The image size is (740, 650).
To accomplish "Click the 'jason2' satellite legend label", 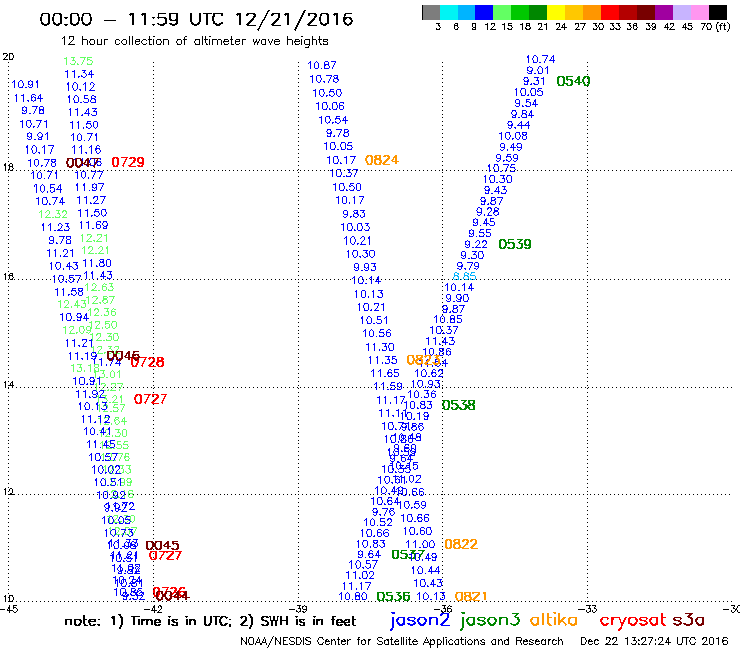I will (x=420, y=620).
